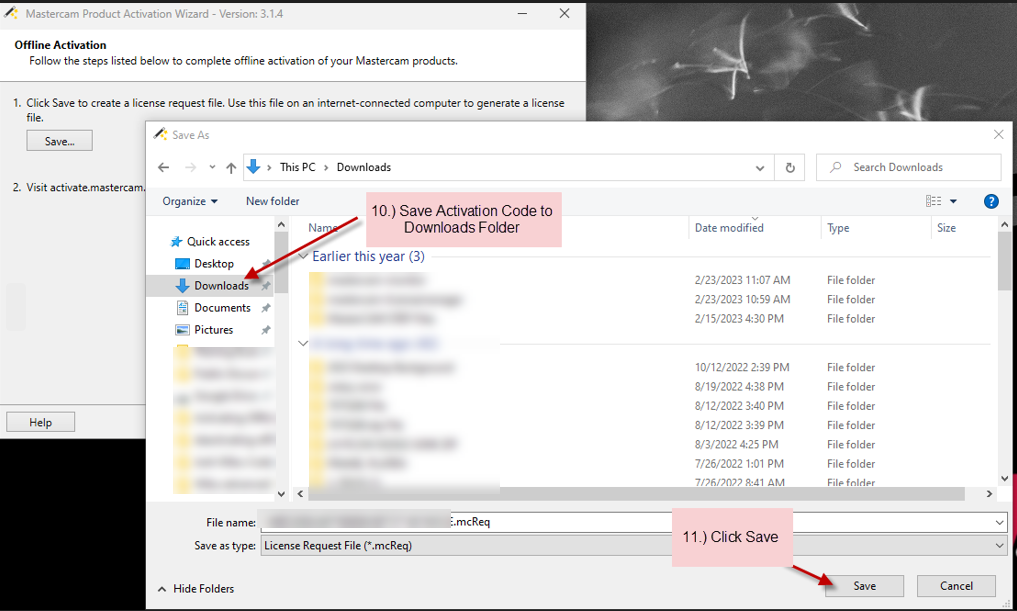The width and height of the screenshot is (1017, 611).
Task: Minimize the Activation Wizard window
Action: point(522,14)
